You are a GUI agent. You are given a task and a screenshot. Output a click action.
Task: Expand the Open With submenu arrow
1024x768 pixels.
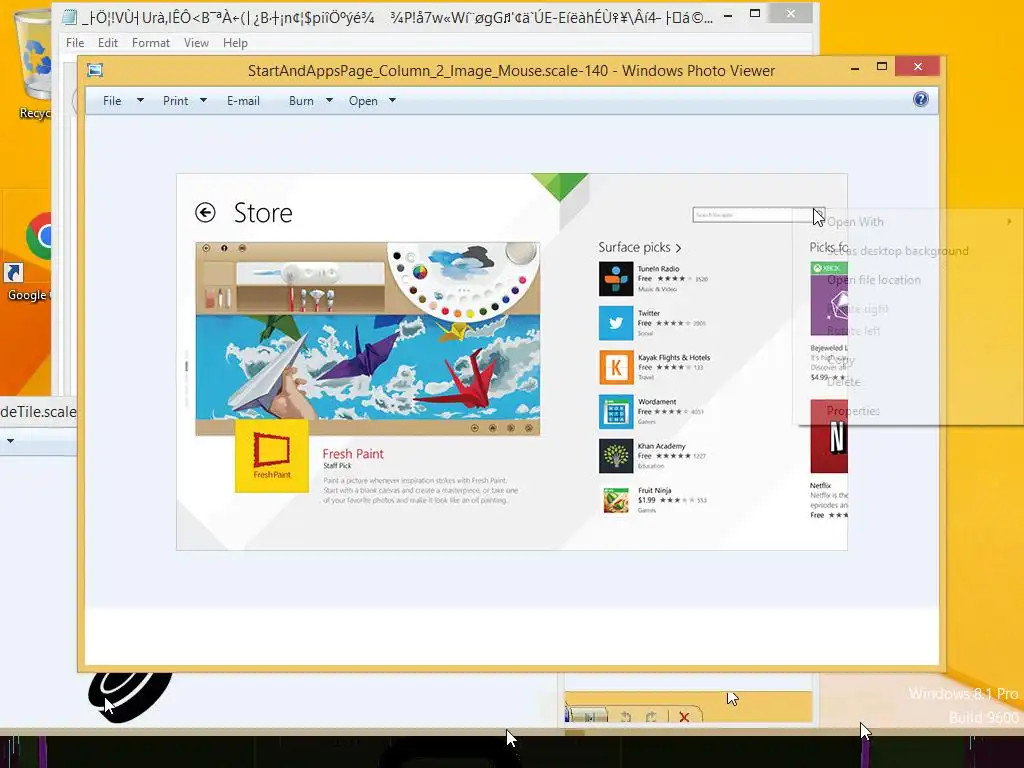[x=1010, y=221]
